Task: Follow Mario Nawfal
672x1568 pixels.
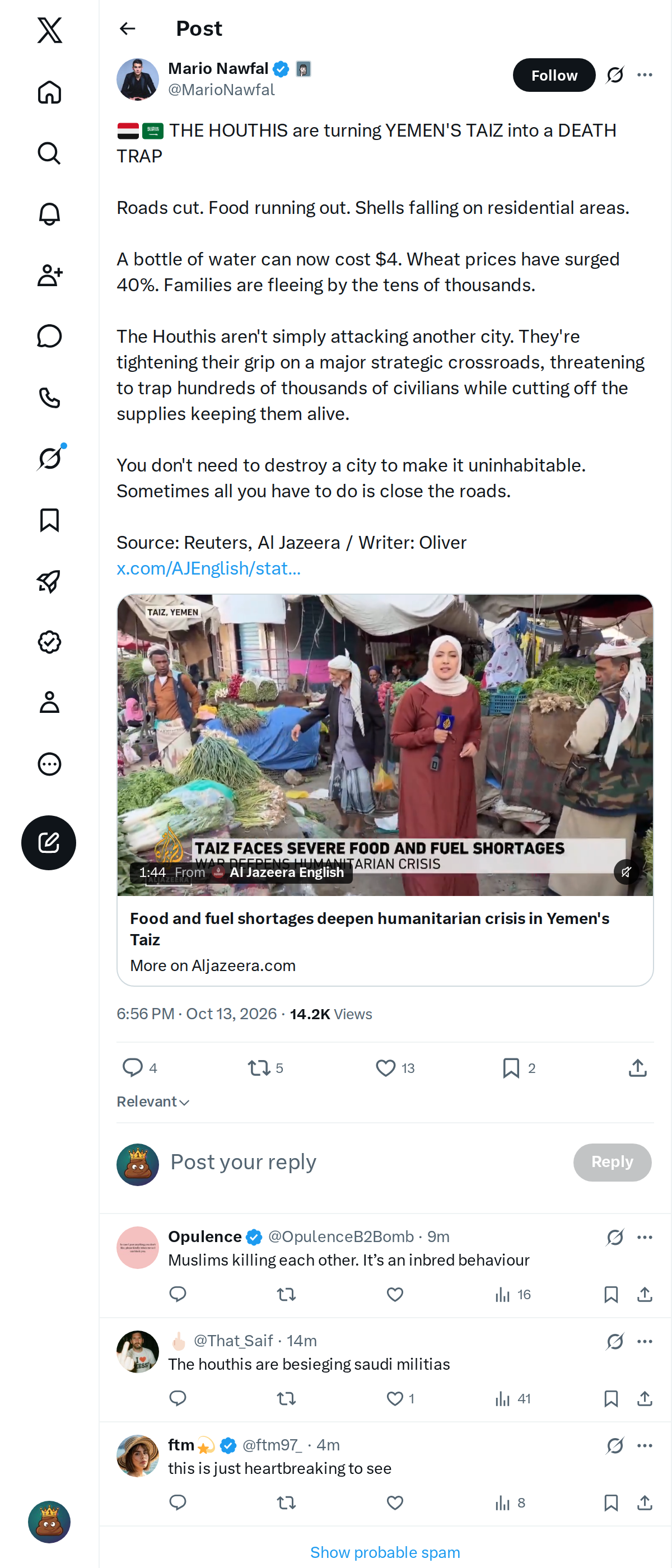Action: (x=554, y=75)
